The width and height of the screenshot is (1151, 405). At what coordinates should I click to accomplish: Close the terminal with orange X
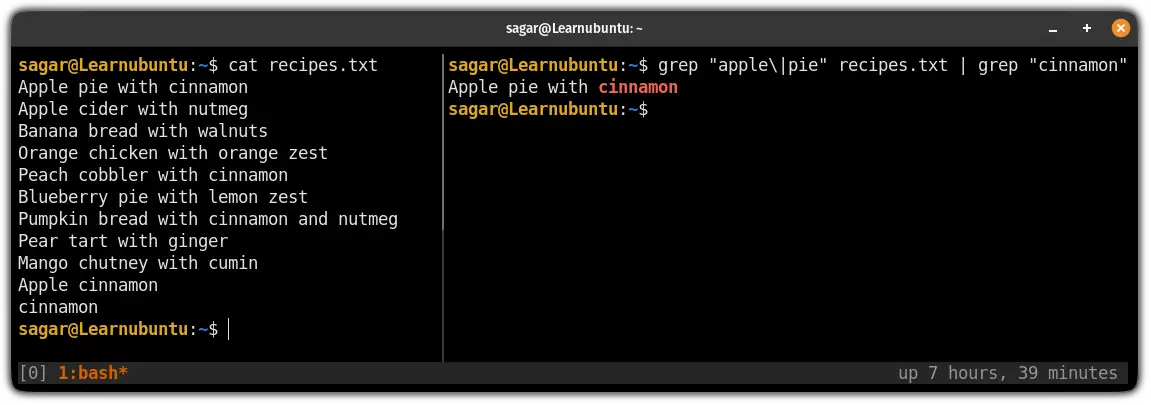(x=1121, y=29)
